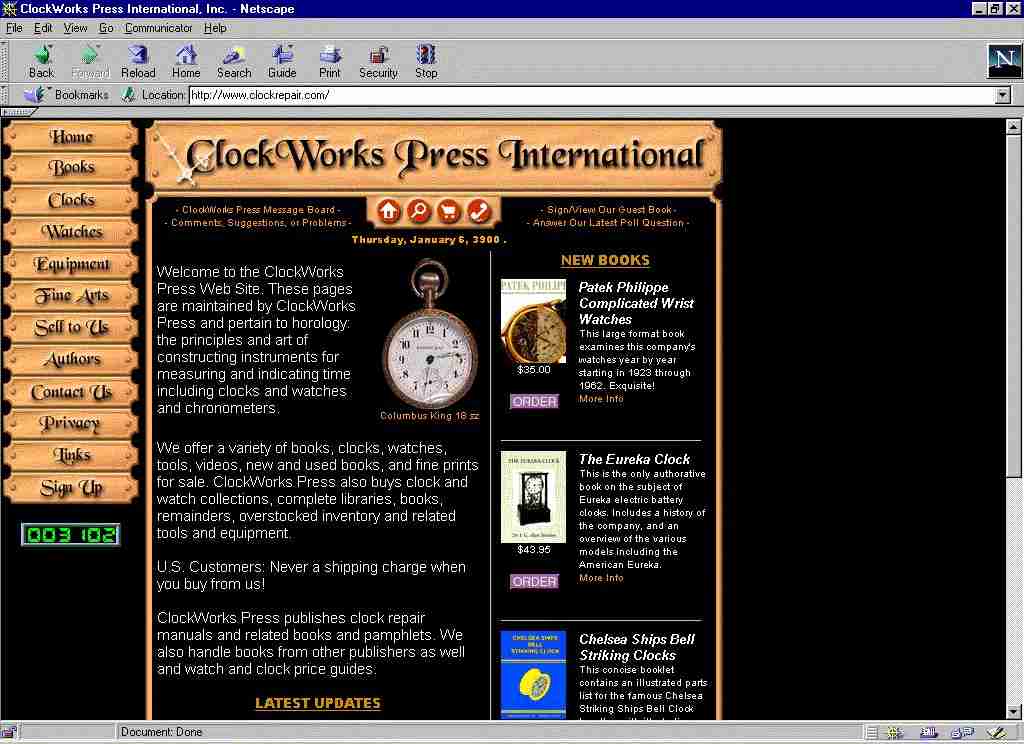Image resolution: width=1024 pixels, height=744 pixels.
Task: Expand the Location history dropdown arrow
Action: click(x=1002, y=95)
